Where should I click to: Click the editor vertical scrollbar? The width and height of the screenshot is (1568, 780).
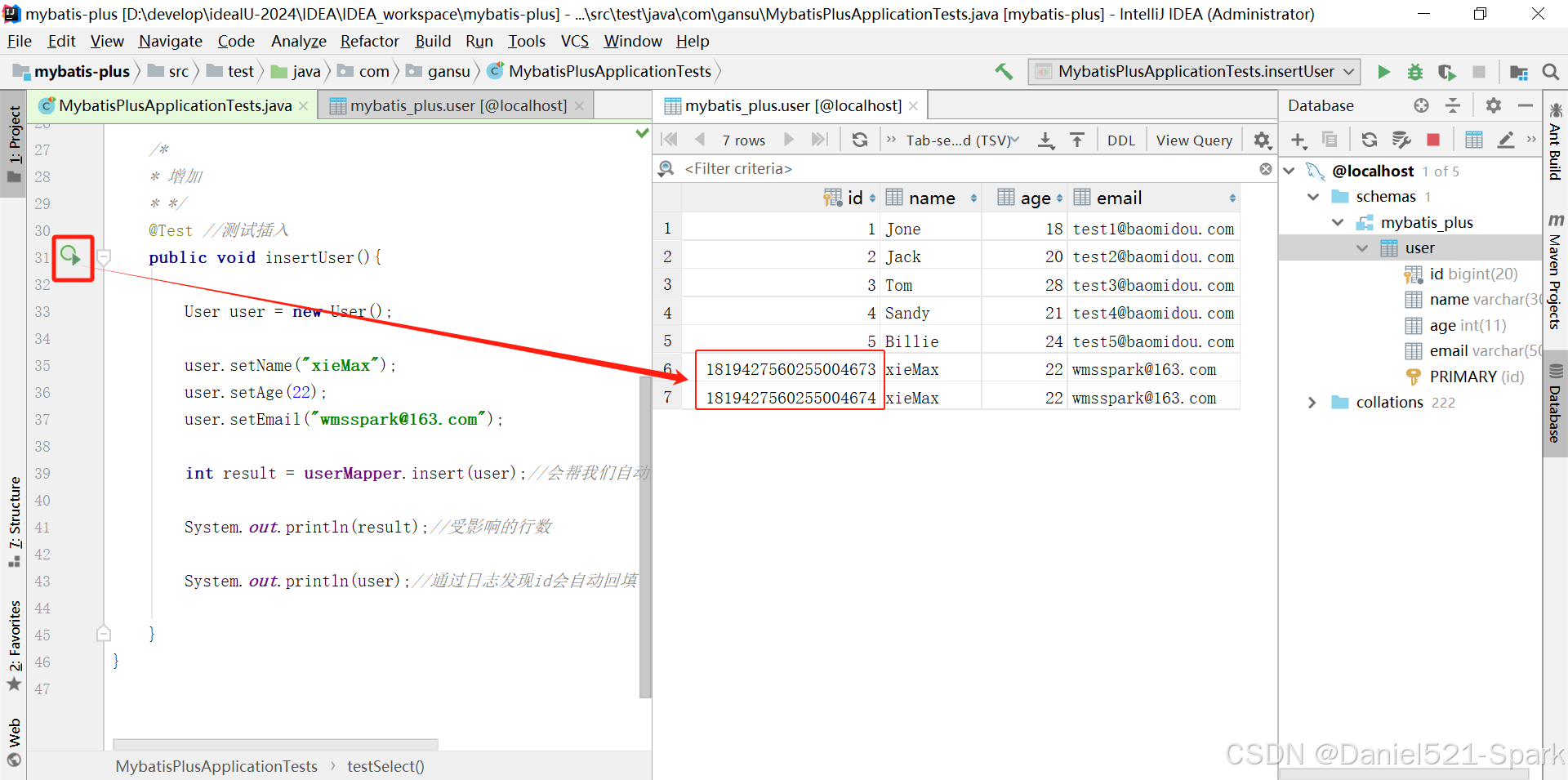645,539
